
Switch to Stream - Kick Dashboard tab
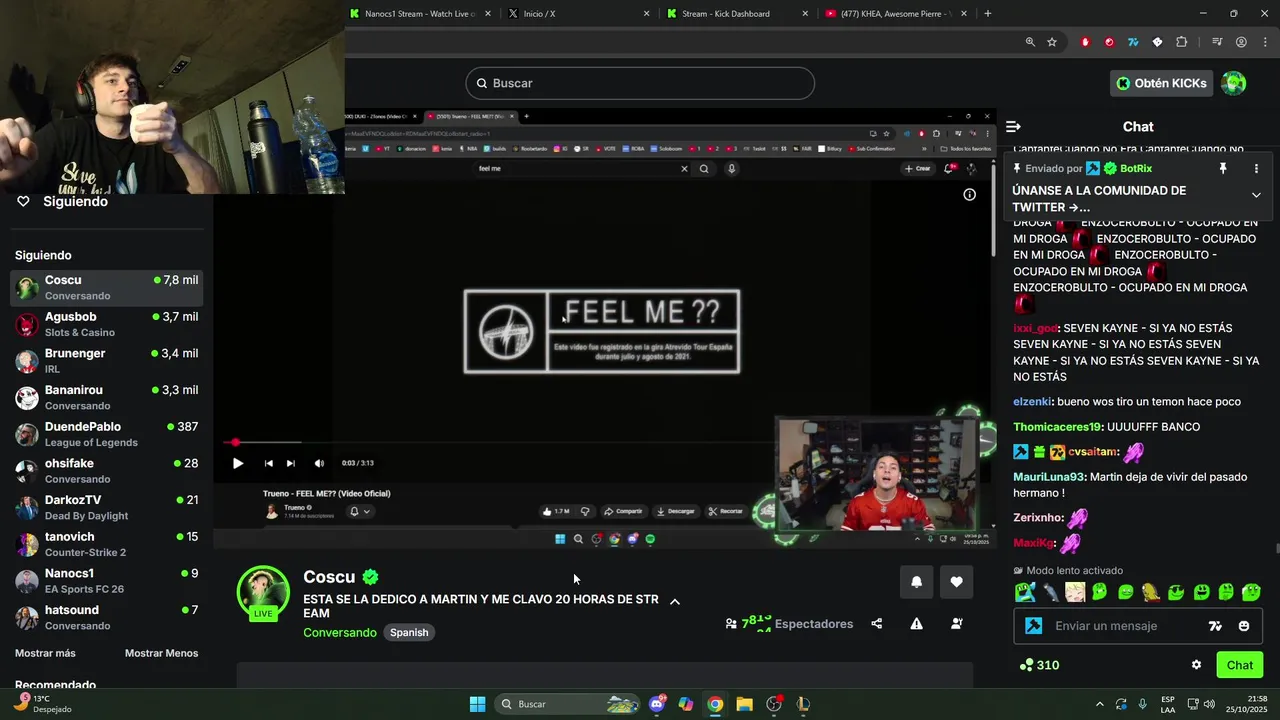[x=737, y=14]
